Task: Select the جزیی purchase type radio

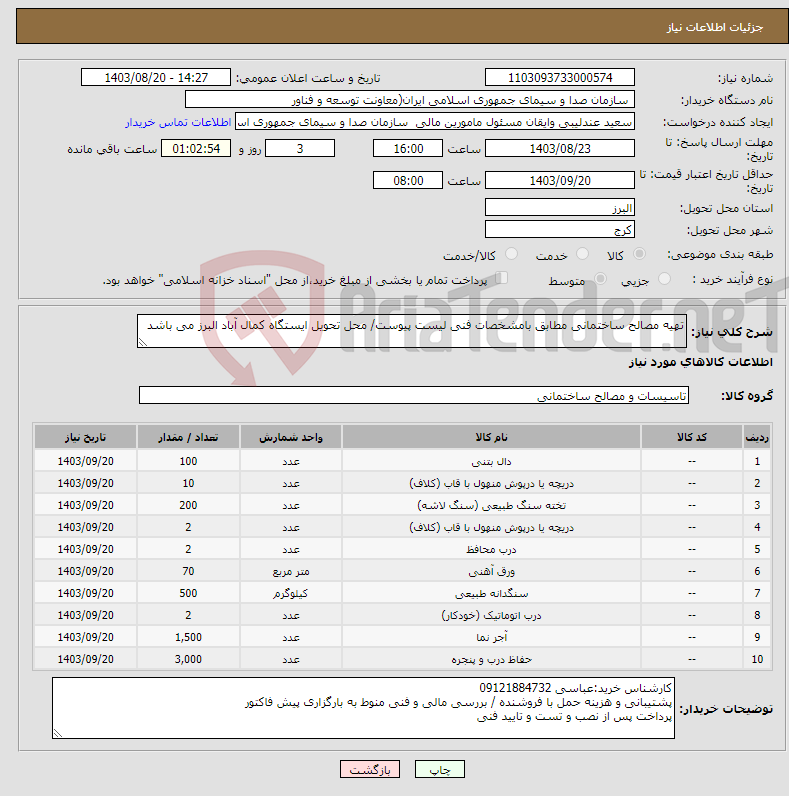Action: pyautogui.click(x=664, y=279)
